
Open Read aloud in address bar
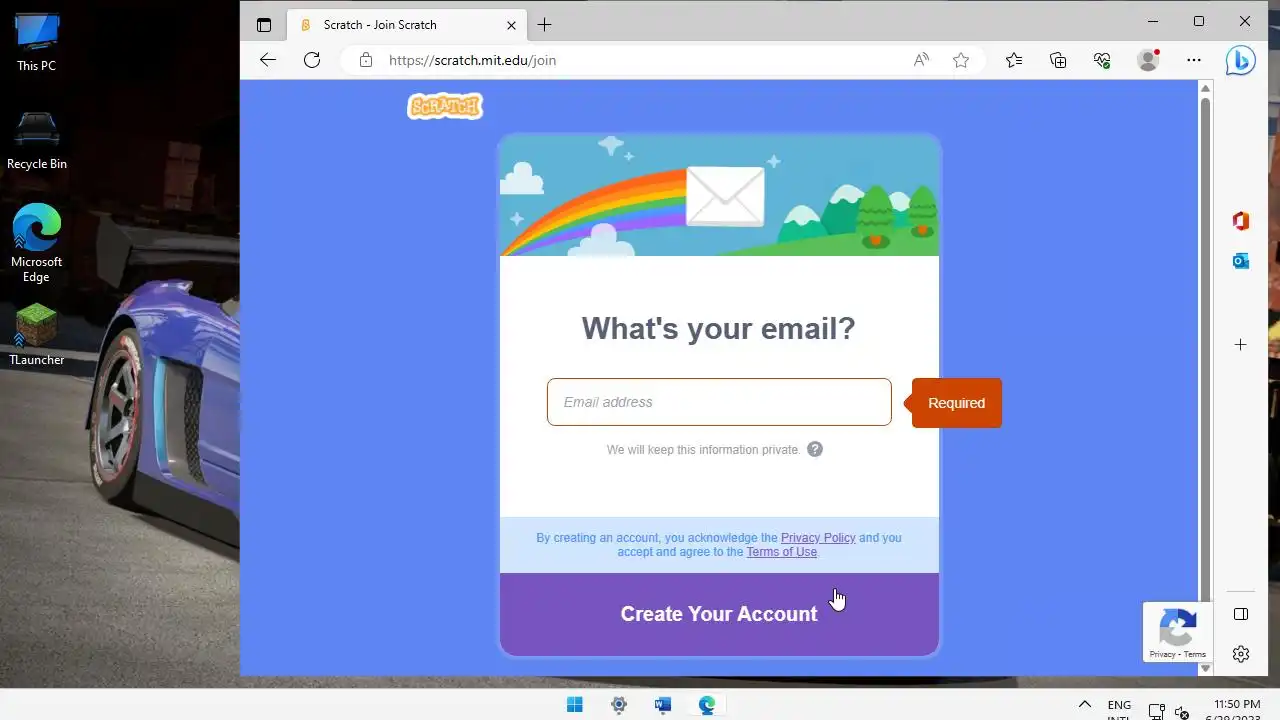pyautogui.click(x=921, y=60)
